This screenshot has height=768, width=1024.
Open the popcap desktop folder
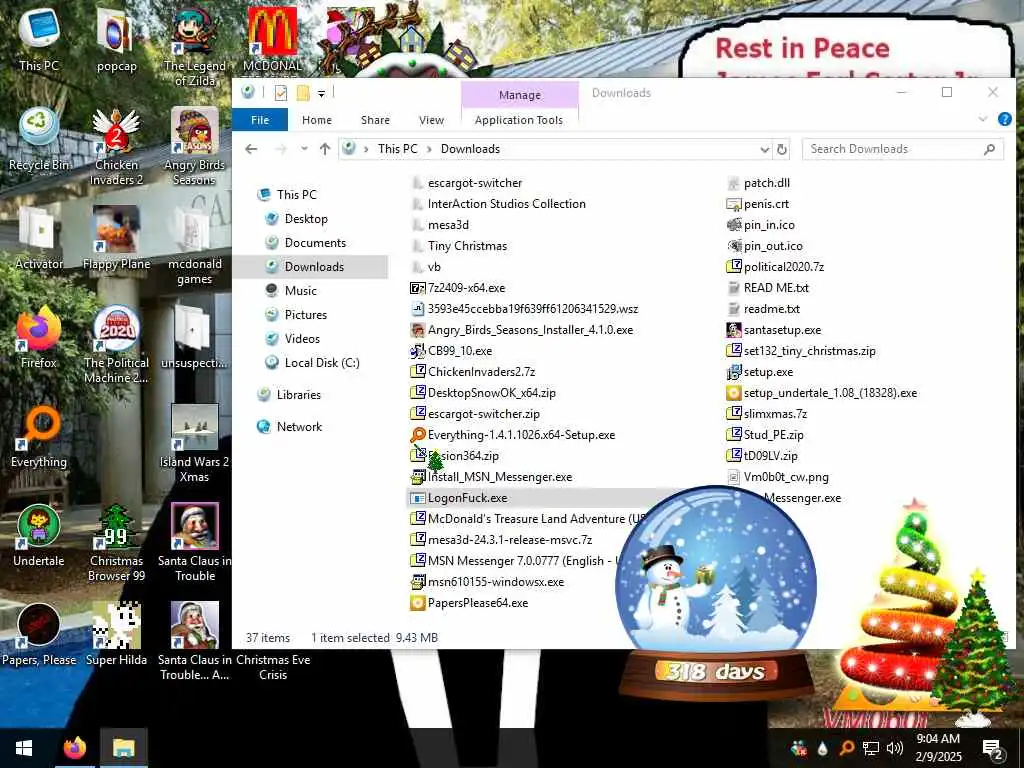click(116, 40)
